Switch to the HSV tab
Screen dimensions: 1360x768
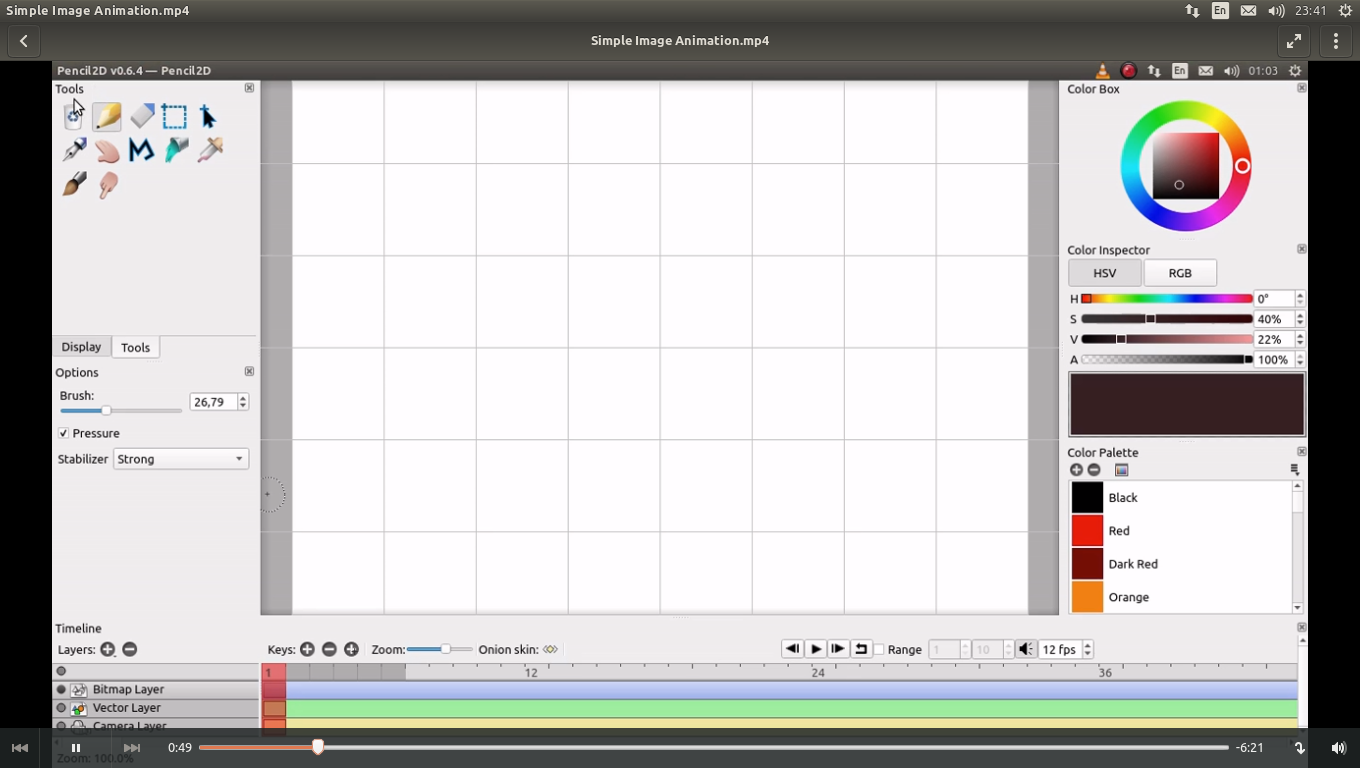(x=1104, y=272)
